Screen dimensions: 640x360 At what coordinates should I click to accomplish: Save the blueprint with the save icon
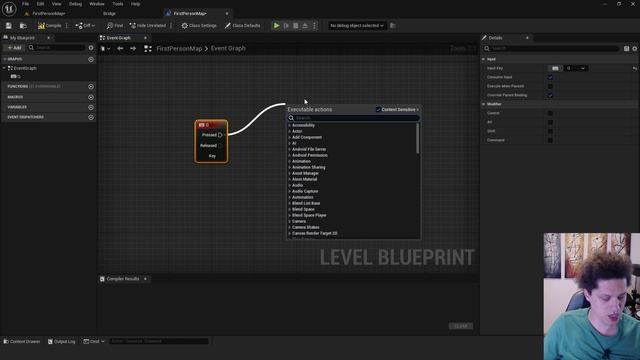pyautogui.click(x=9, y=26)
